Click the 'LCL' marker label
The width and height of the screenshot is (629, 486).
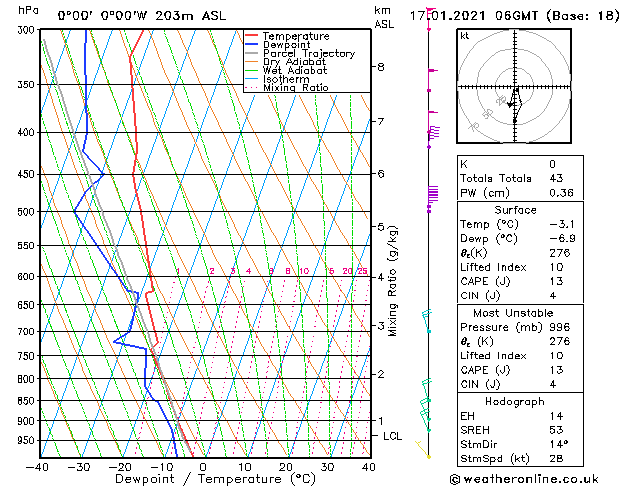pos(392,436)
